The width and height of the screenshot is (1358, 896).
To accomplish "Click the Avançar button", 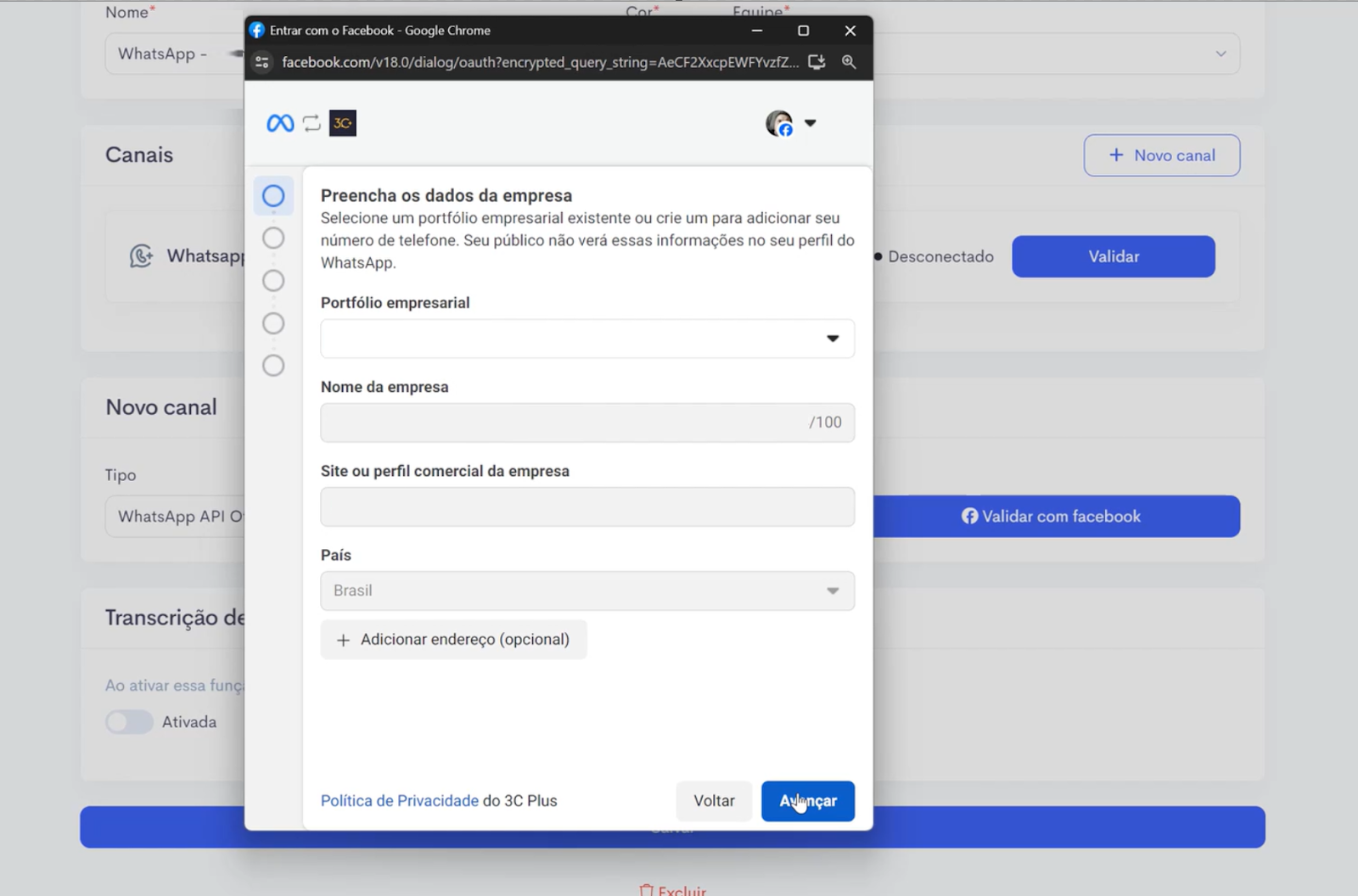I will [808, 801].
